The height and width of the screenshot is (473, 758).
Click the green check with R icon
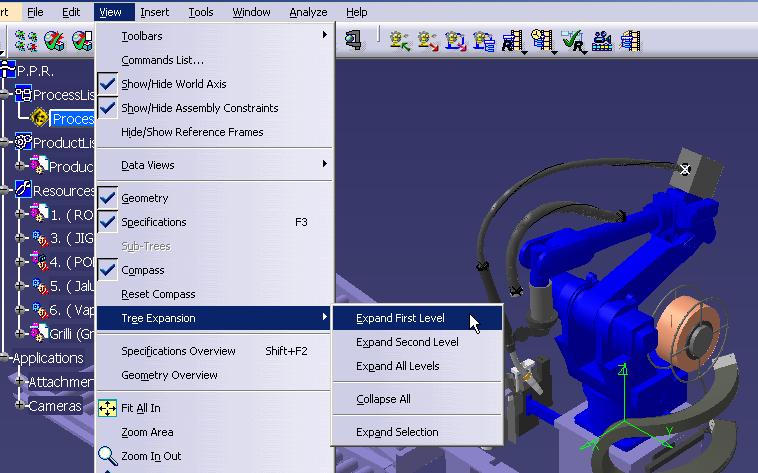[573, 41]
